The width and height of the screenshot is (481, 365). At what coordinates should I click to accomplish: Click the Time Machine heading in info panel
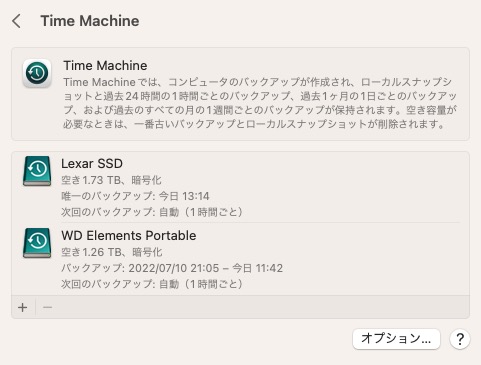105,66
